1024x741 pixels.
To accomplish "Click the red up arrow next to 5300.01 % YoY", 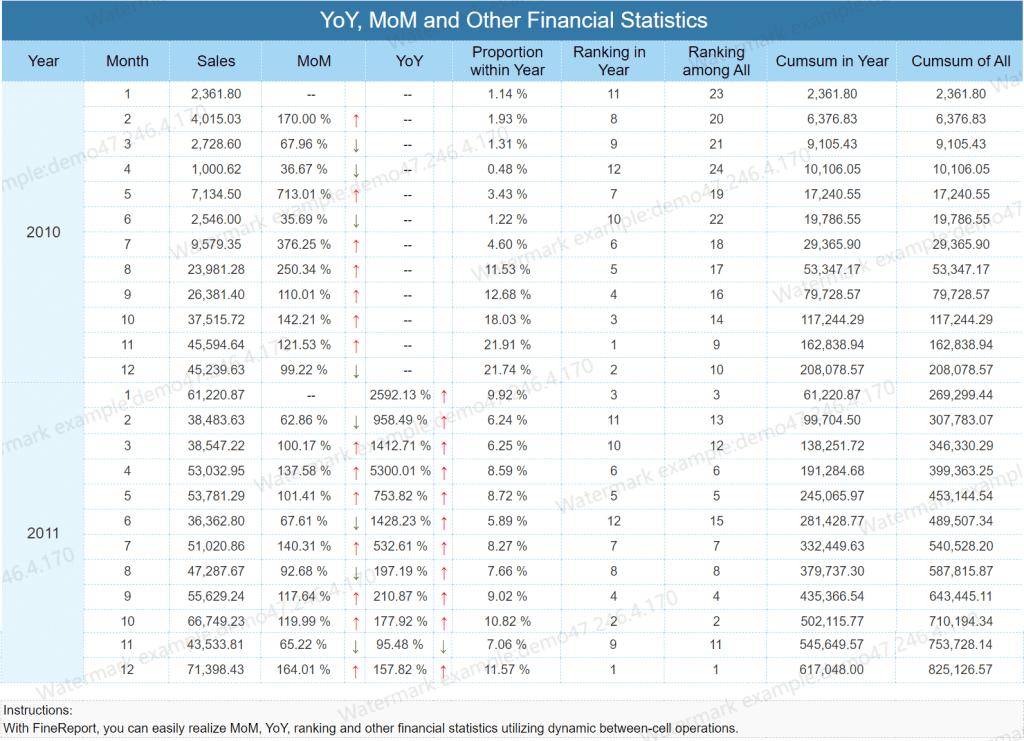I will click(x=444, y=472).
